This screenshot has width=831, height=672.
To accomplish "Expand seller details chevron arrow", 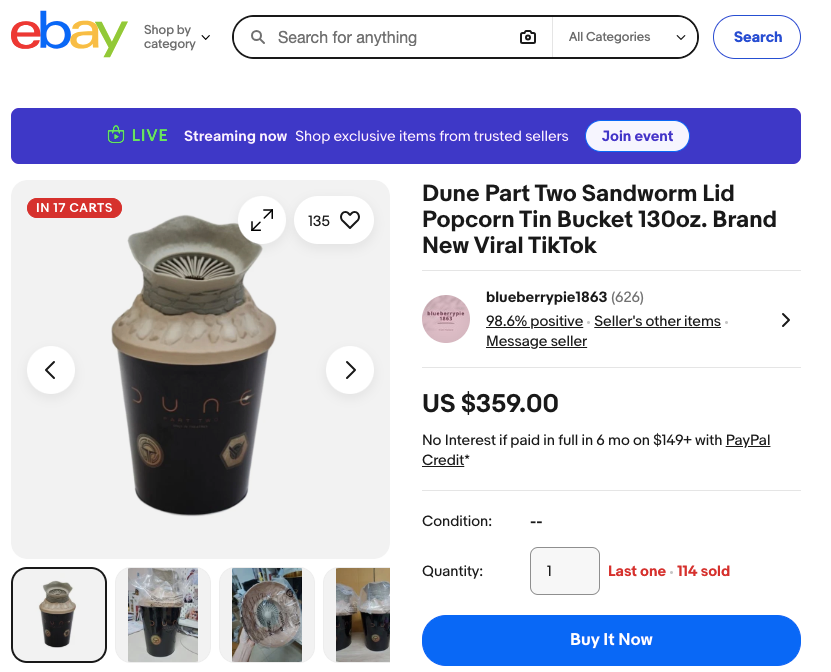I will (x=785, y=320).
